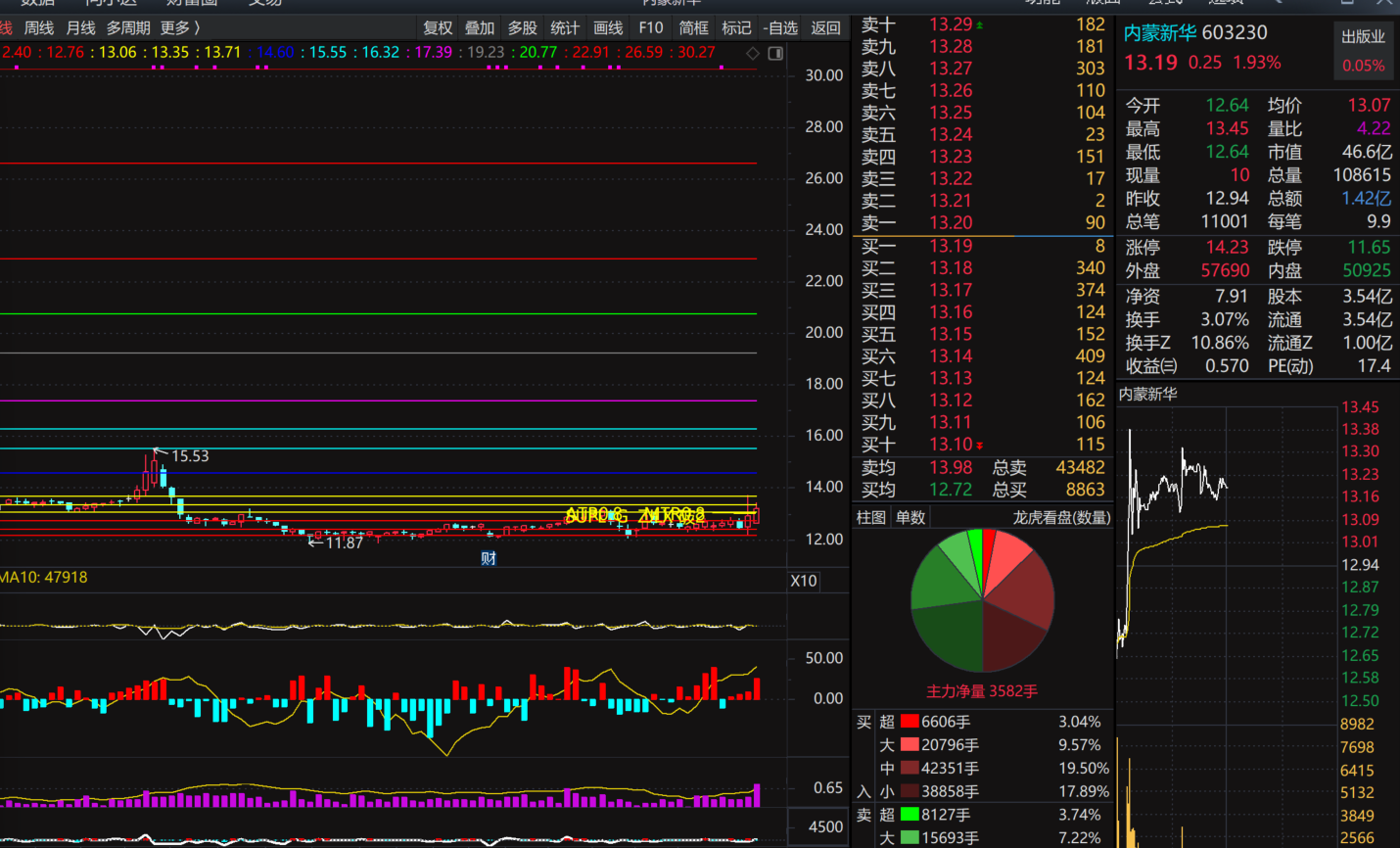Open the 更多 periods expander
Screen dimensions: 1400x848
180,27
